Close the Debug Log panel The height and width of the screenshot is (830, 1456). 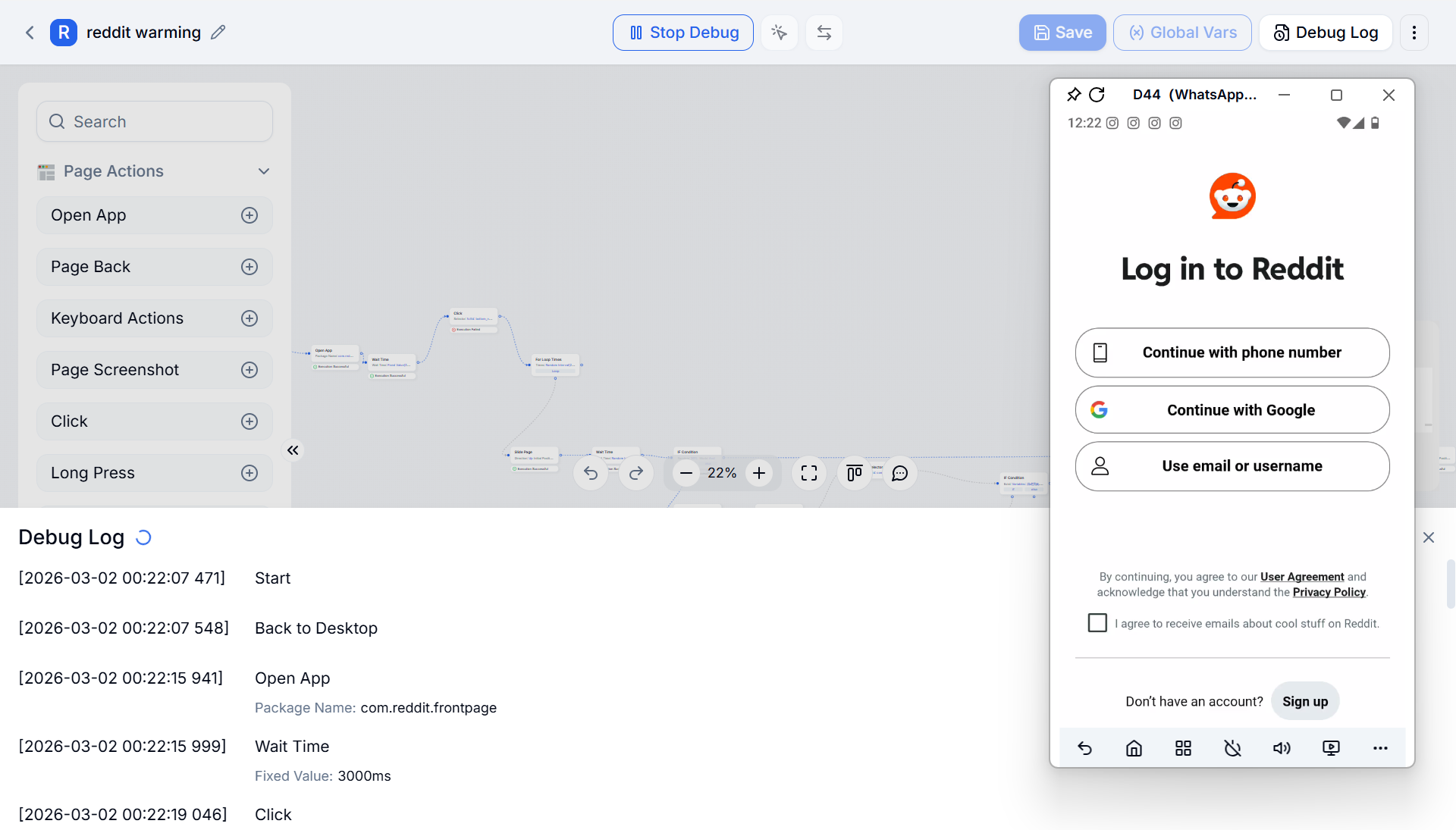(1429, 537)
